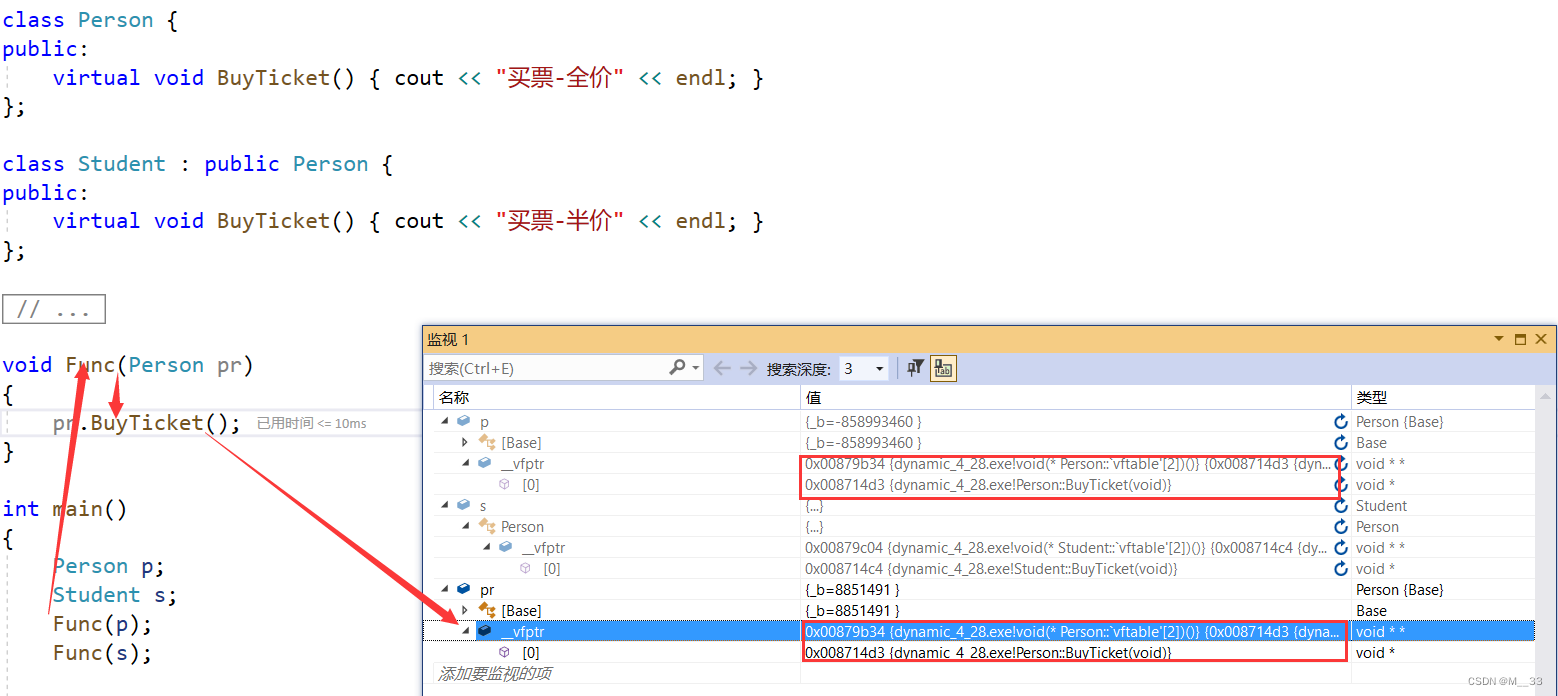Image resolution: width=1558 pixels, height=696 pixels.
Task: Refresh the [Base] row with _b=-858993460
Action: pos(1341,443)
